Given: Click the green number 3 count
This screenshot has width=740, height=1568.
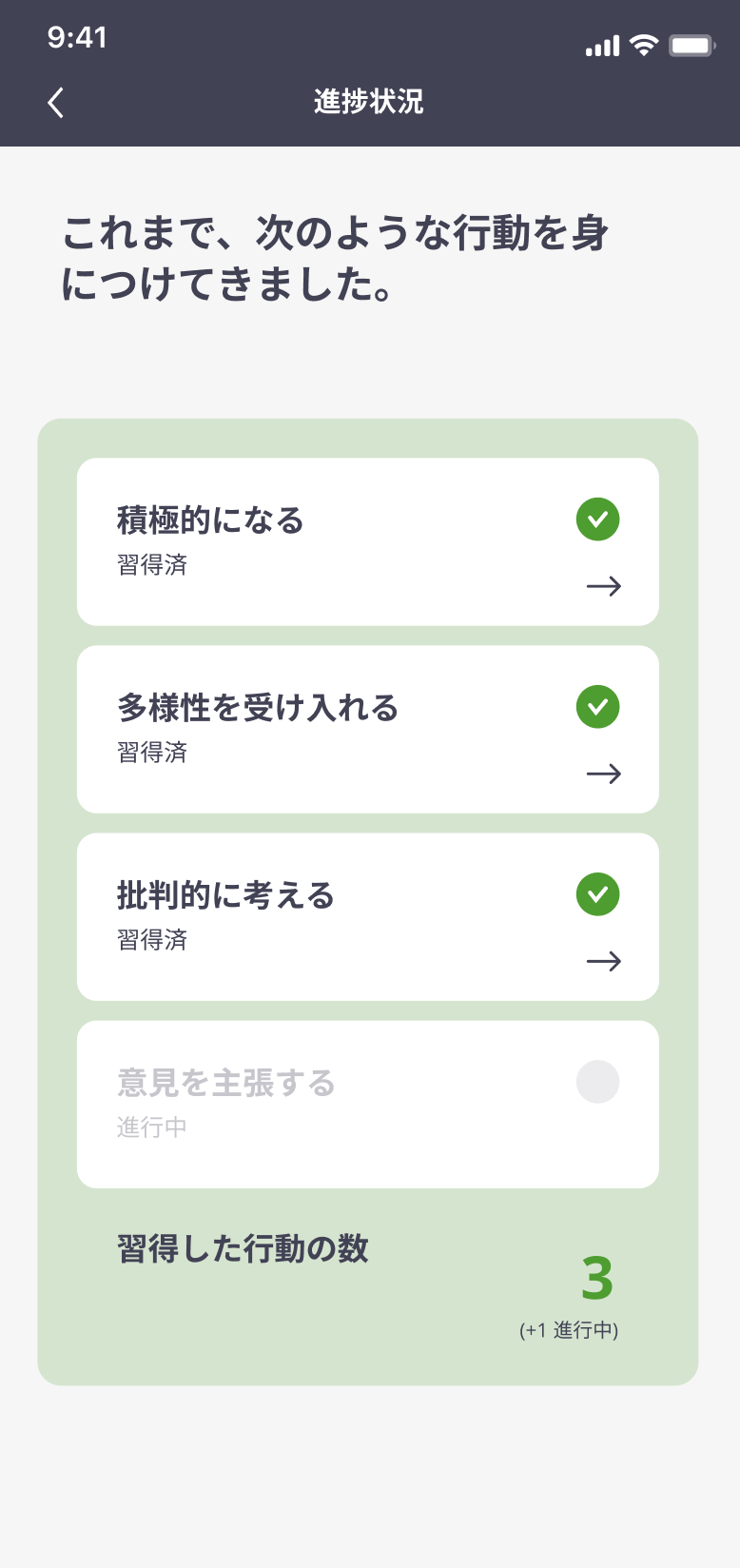Looking at the screenshot, I should (x=597, y=1279).
